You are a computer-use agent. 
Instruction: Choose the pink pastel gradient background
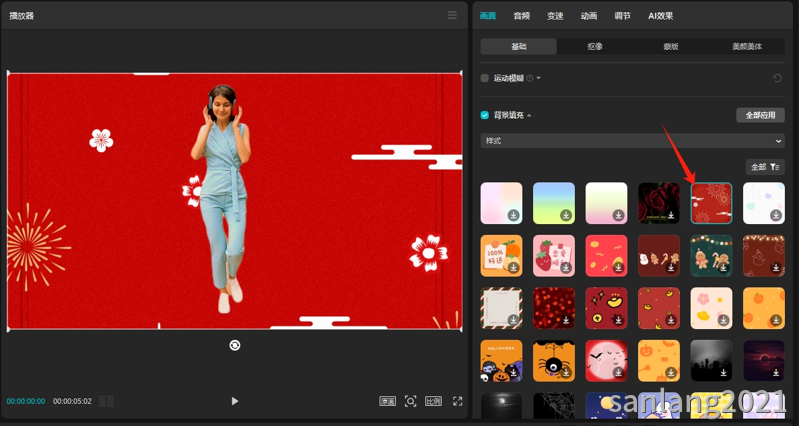(501, 203)
